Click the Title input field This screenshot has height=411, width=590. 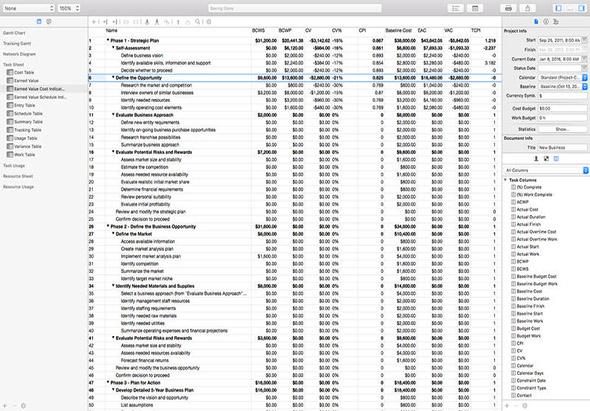(562, 148)
